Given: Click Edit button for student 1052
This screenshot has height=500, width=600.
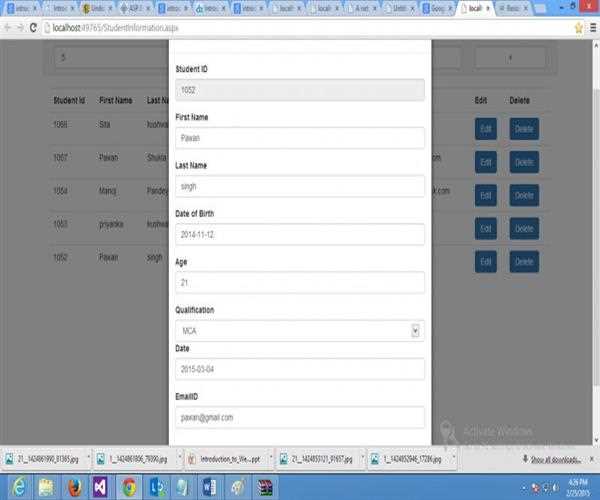Looking at the screenshot, I should click(x=485, y=262).
